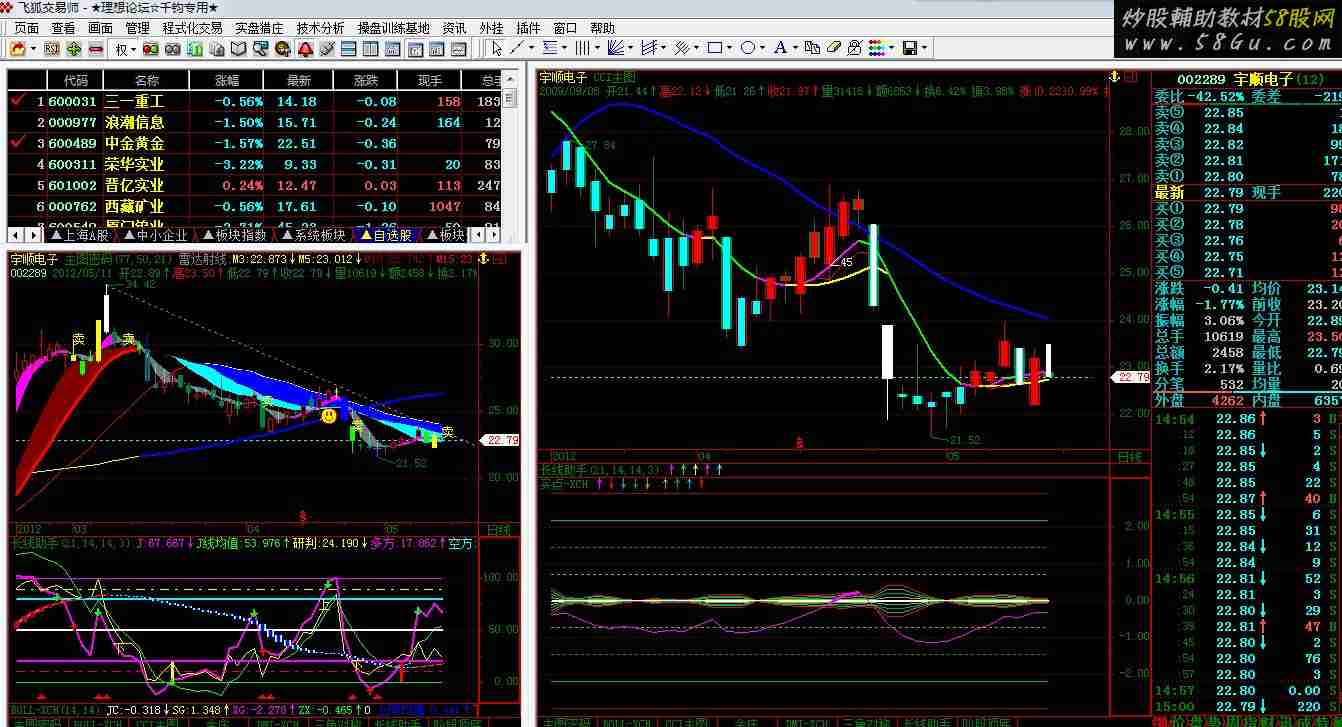The height and width of the screenshot is (727, 1342).
Task: Select the 西藏矿业 stock row
Action: [x=255, y=206]
